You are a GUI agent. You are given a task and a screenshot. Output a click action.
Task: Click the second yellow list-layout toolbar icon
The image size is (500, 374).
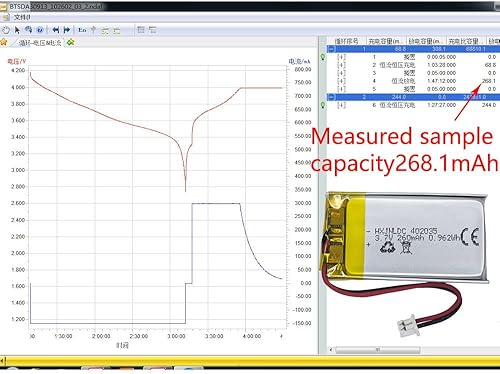pyautogui.click(x=116, y=31)
